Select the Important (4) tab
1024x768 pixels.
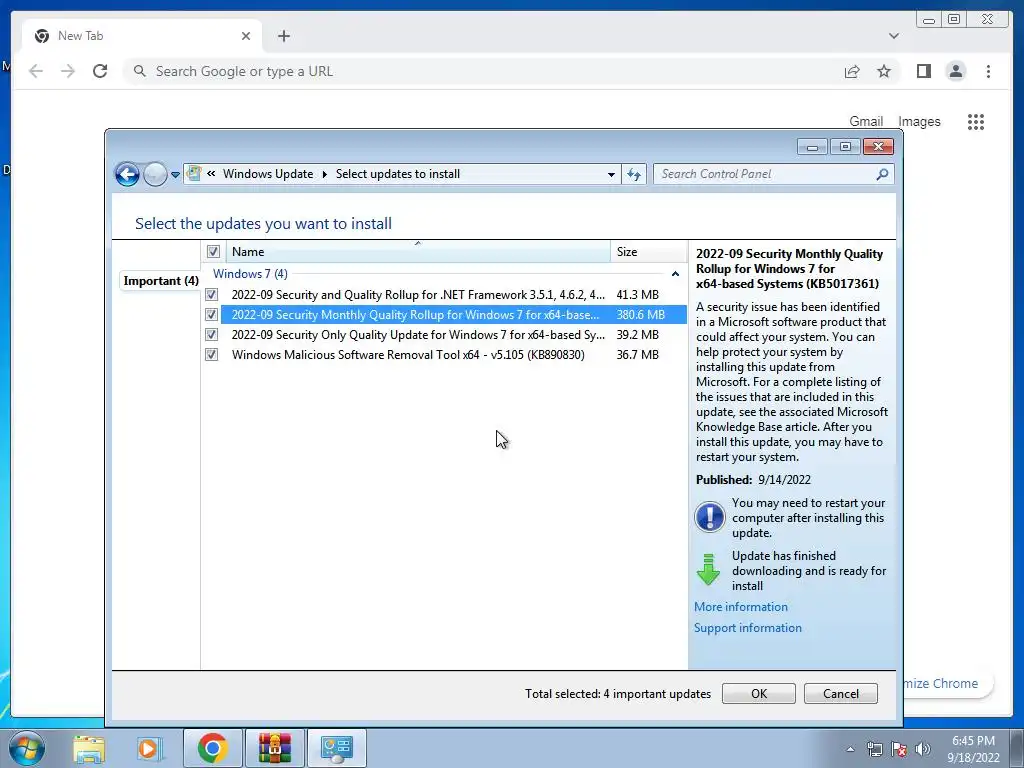(x=161, y=281)
